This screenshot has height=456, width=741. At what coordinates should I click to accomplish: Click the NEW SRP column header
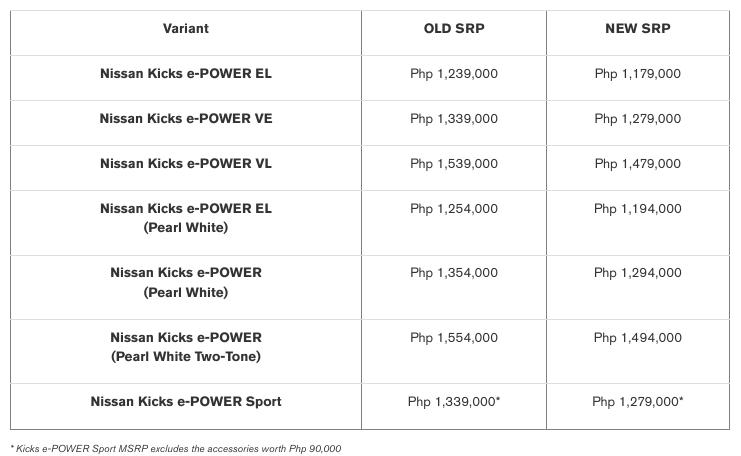[637, 29]
